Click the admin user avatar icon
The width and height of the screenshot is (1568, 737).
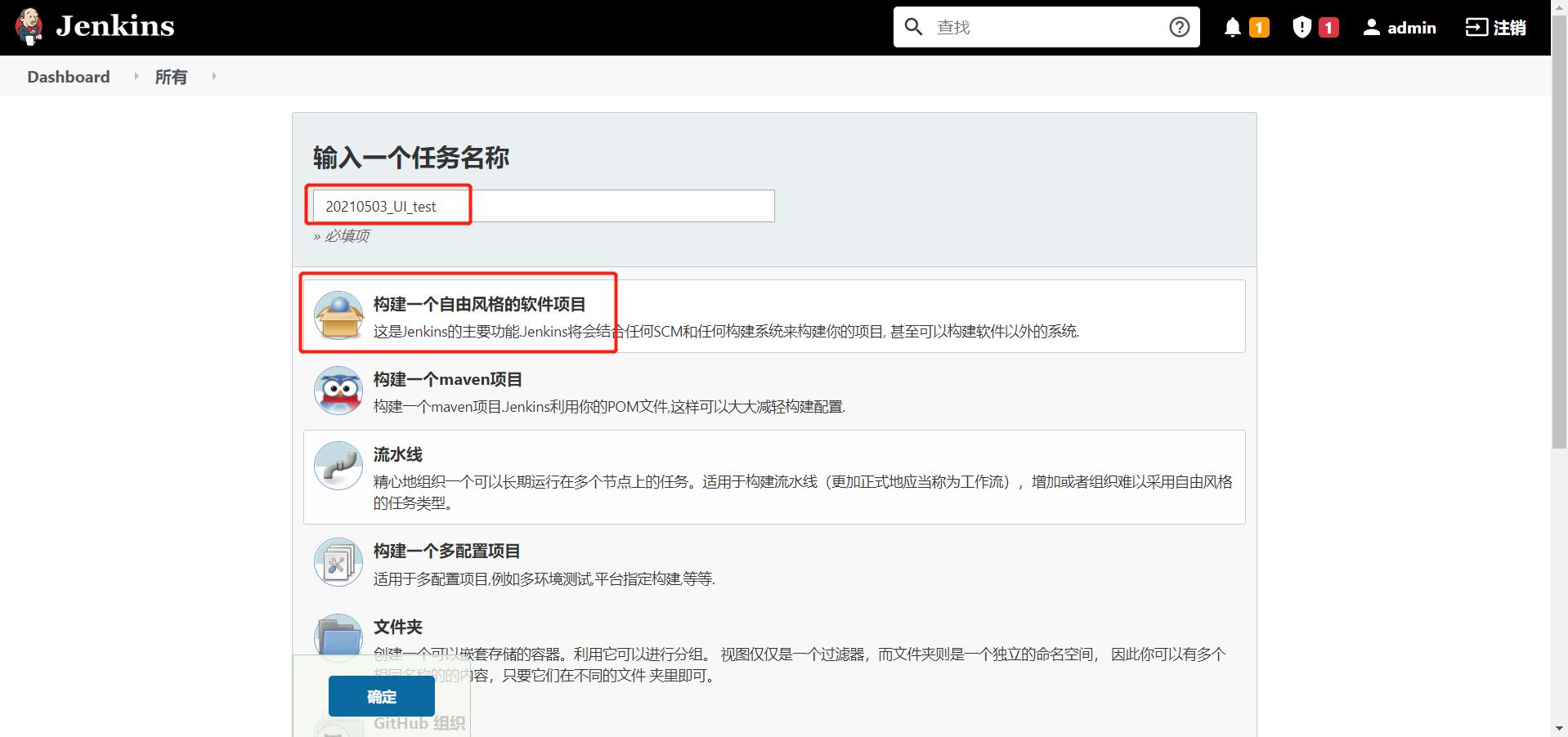pyautogui.click(x=1372, y=28)
